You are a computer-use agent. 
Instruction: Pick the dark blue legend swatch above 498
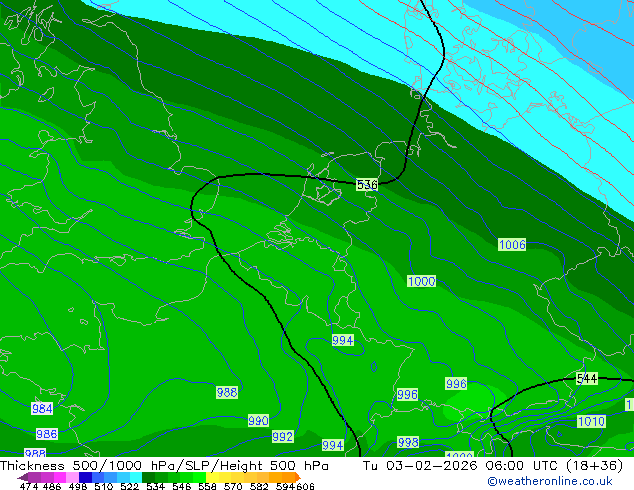[85, 477]
